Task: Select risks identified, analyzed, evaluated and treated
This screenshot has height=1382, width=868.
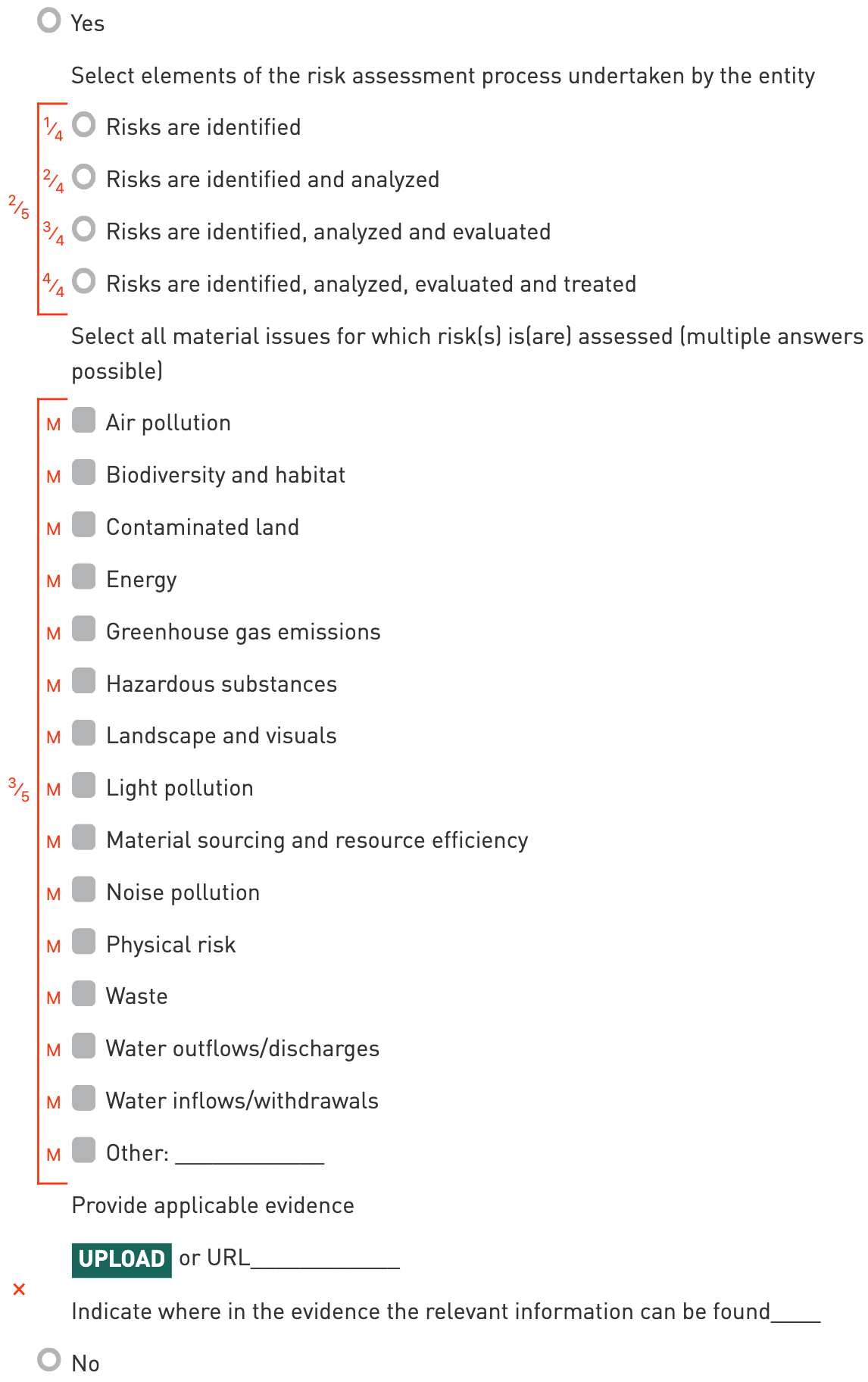Action: point(84,282)
